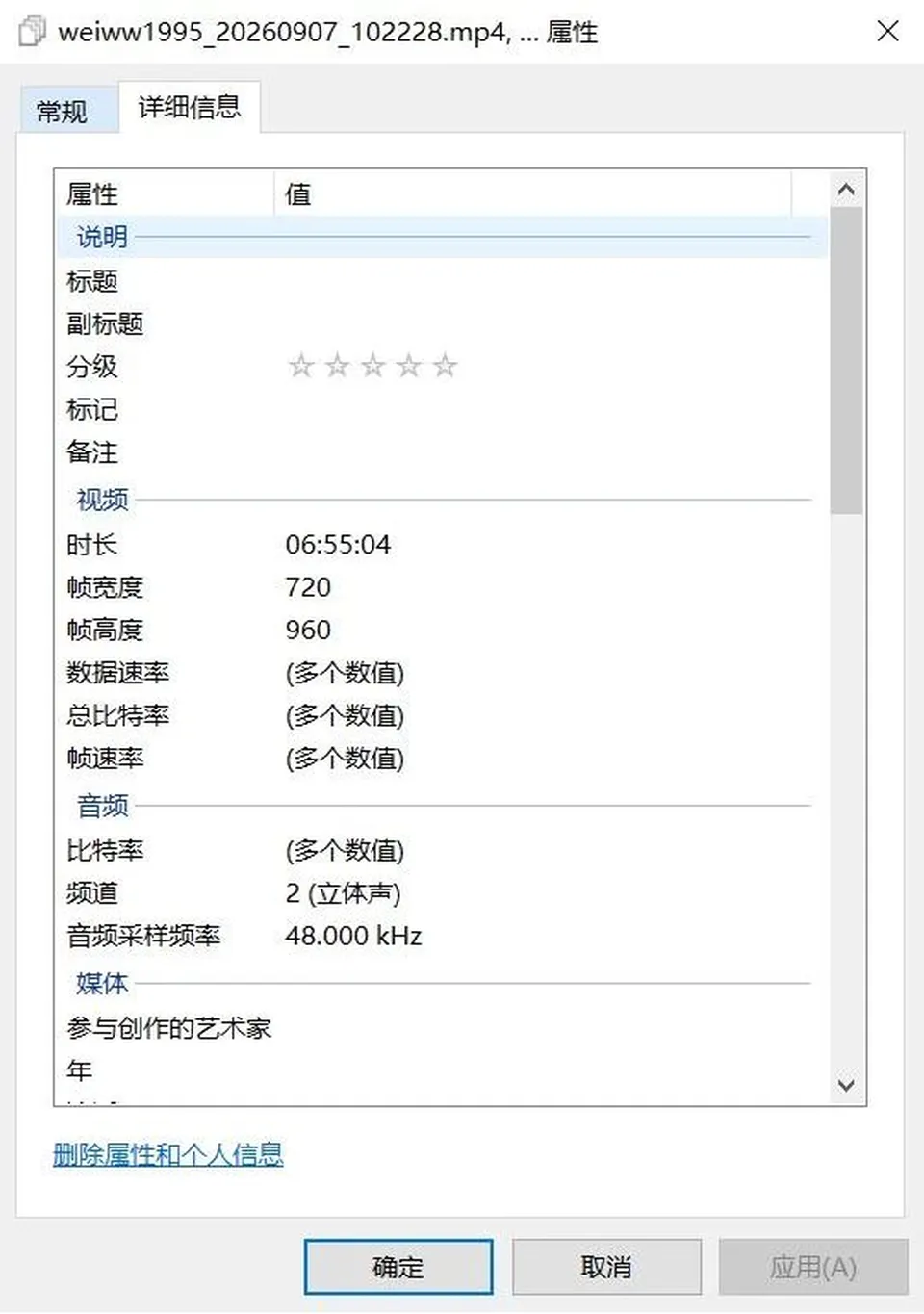Select the 时长 value 06:55:04
Viewport: 924px width, 1314px height.
(x=338, y=545)
